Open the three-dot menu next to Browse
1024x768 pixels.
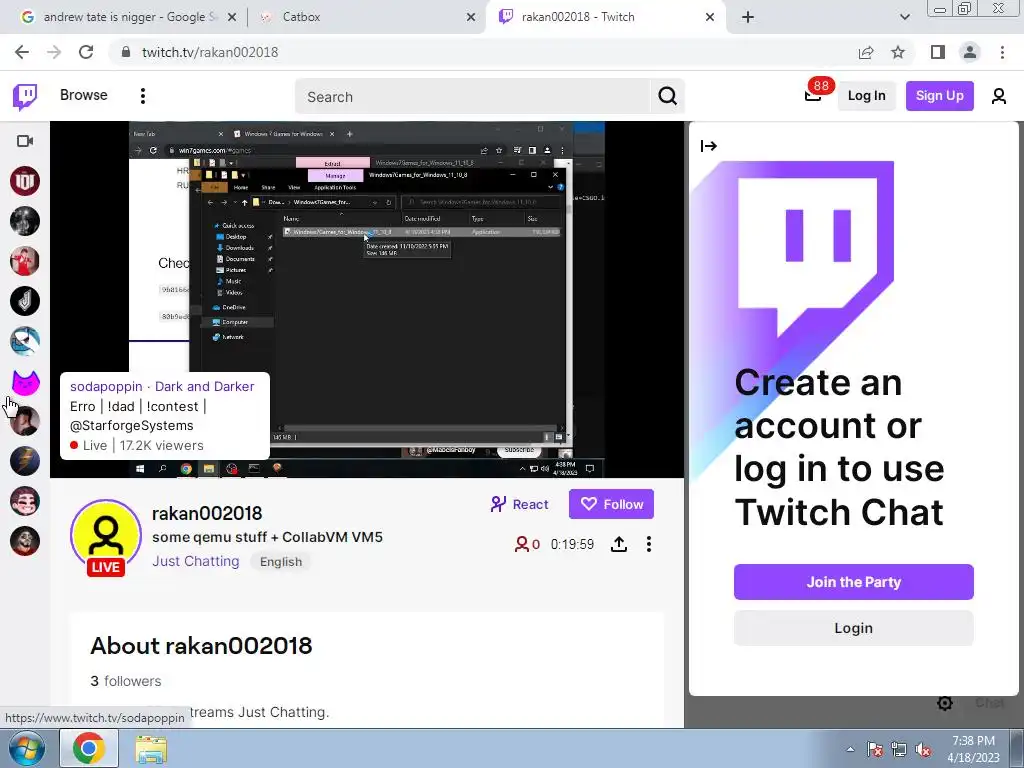[143, 96]
